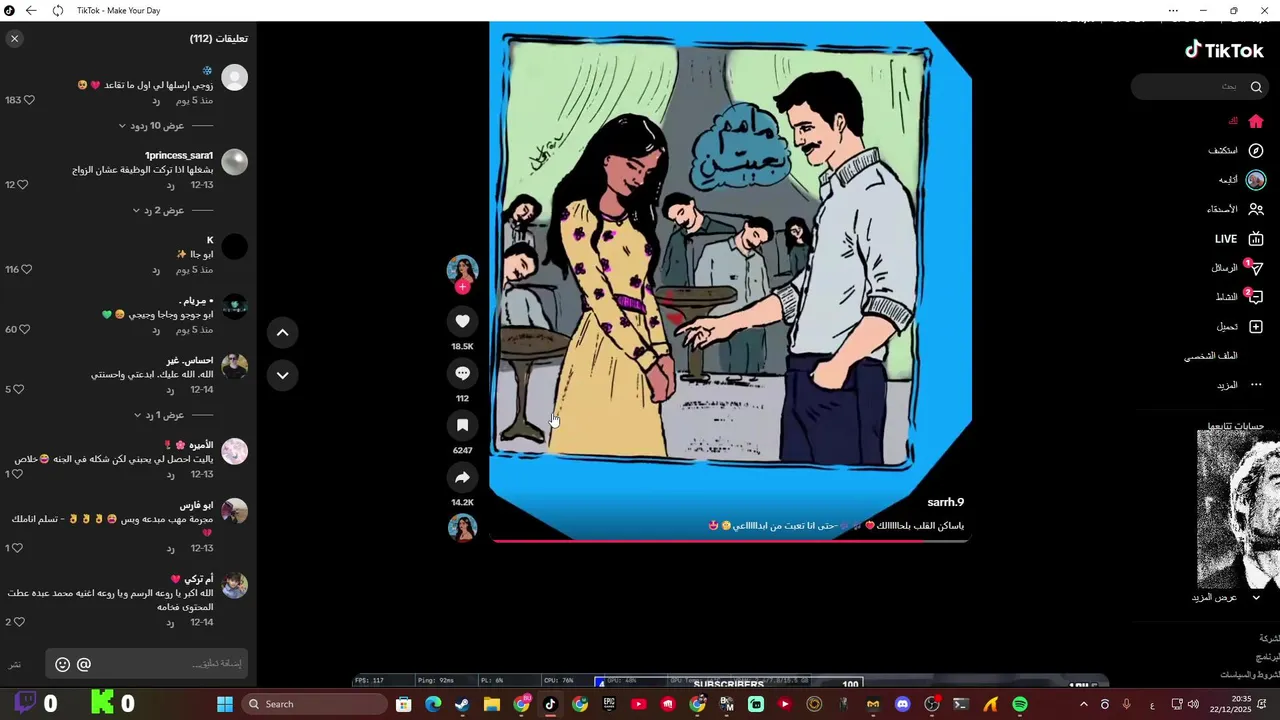Open the emoji picker in comment box

pos(62,664)
